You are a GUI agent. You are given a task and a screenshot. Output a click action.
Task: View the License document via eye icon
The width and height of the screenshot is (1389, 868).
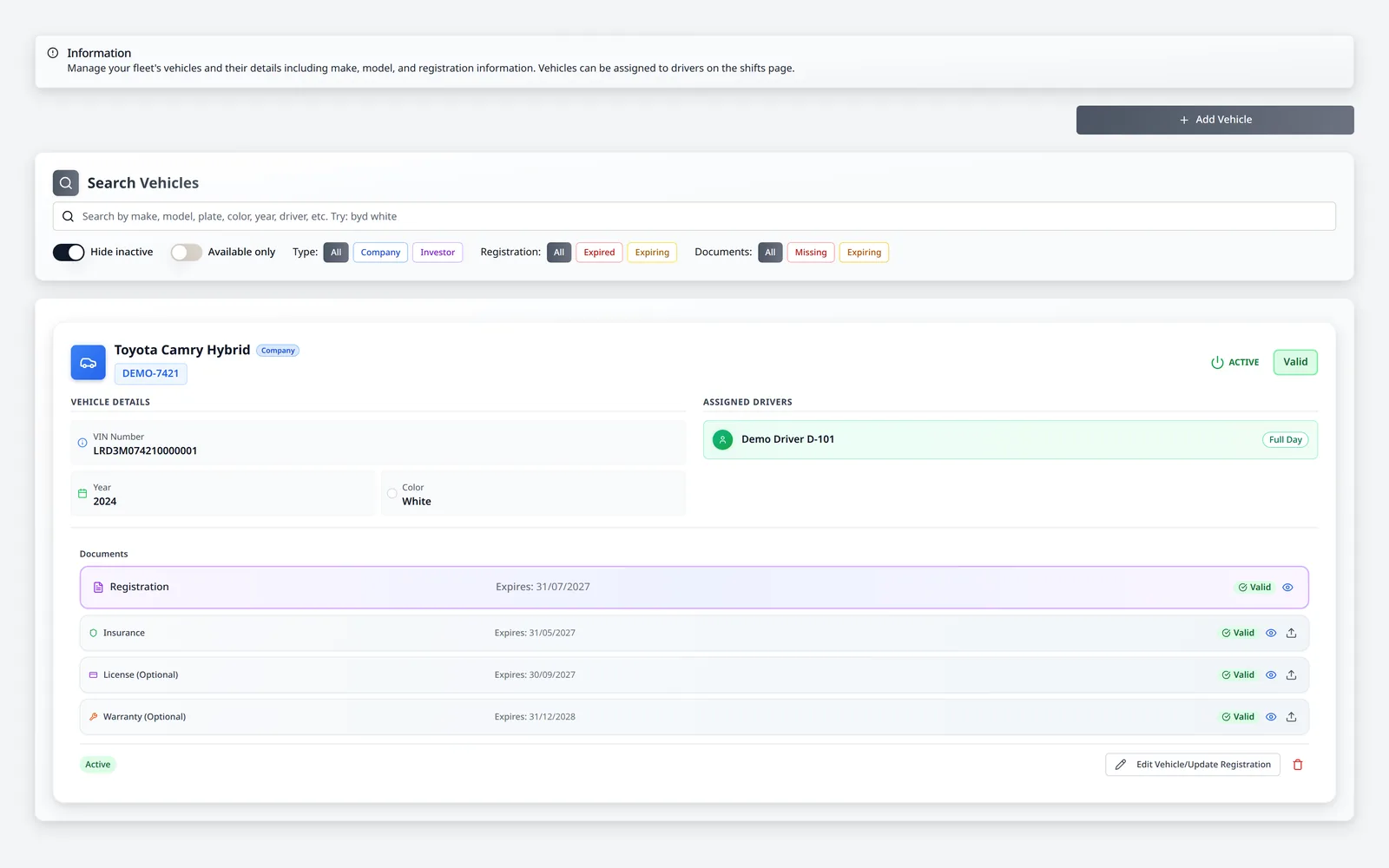tap(1271, 675)
